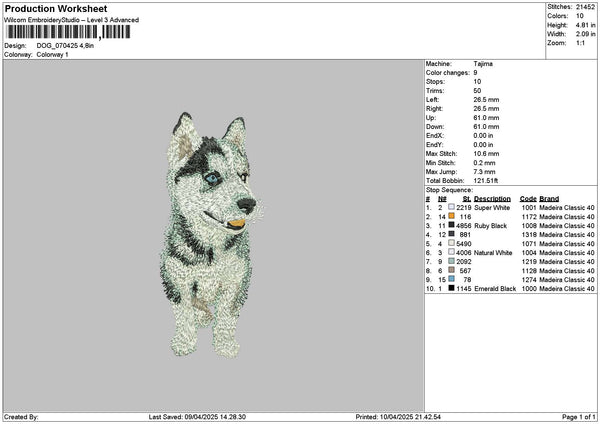
Task: Click the Trims value 50
Action: pyautogui.click(x=477, y=91)
